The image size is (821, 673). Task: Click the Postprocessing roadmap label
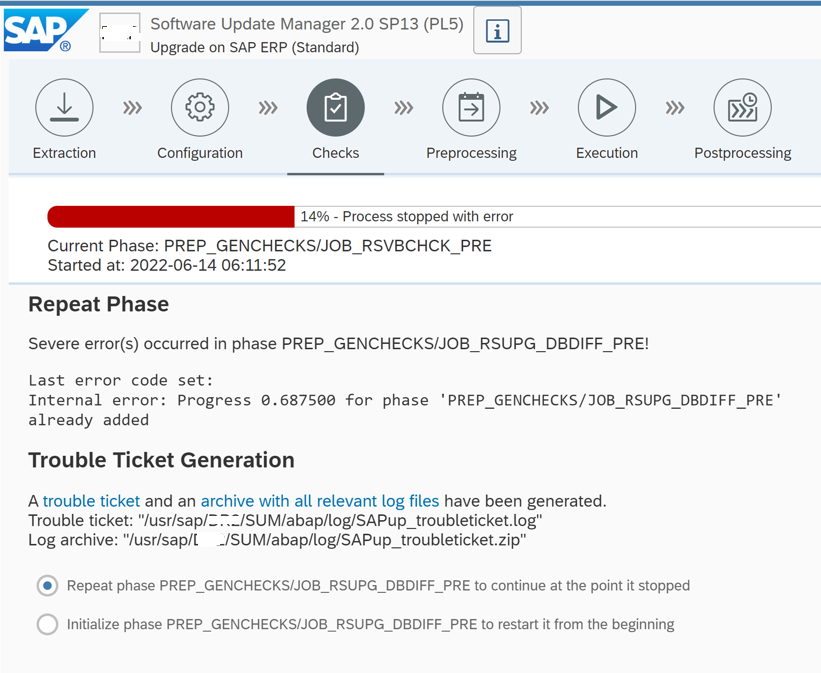pos(742,153)
